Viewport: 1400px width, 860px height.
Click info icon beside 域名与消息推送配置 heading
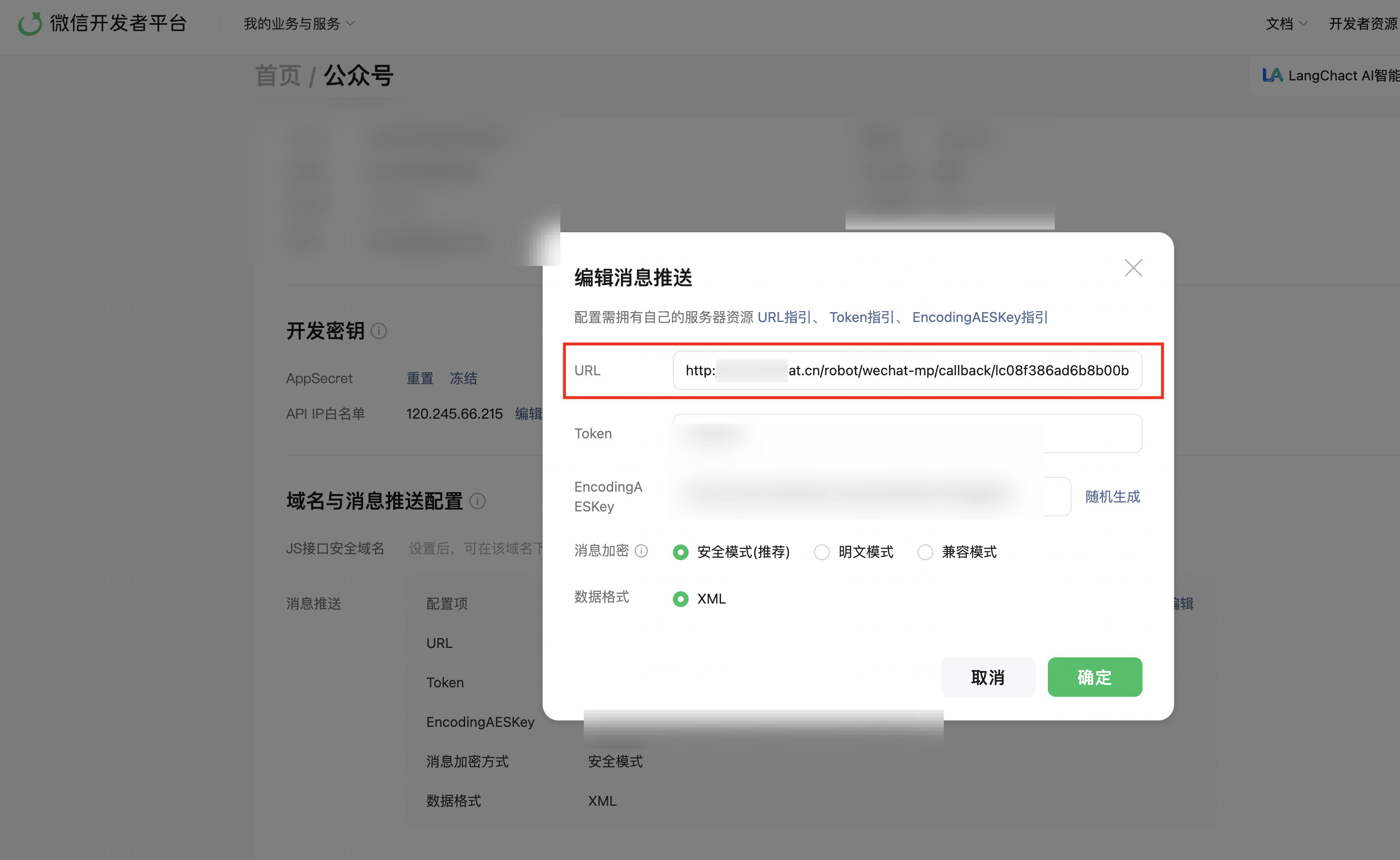pos(478,501)
